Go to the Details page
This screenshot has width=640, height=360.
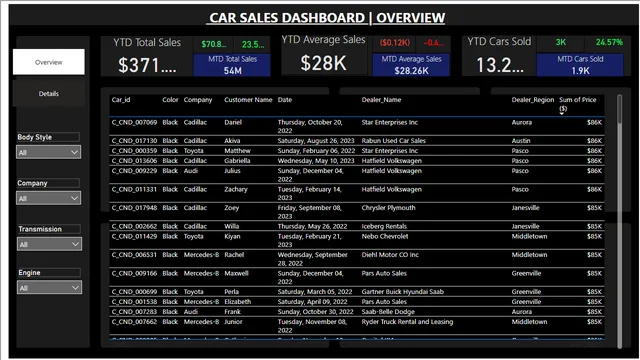click(x=49, y=93)
